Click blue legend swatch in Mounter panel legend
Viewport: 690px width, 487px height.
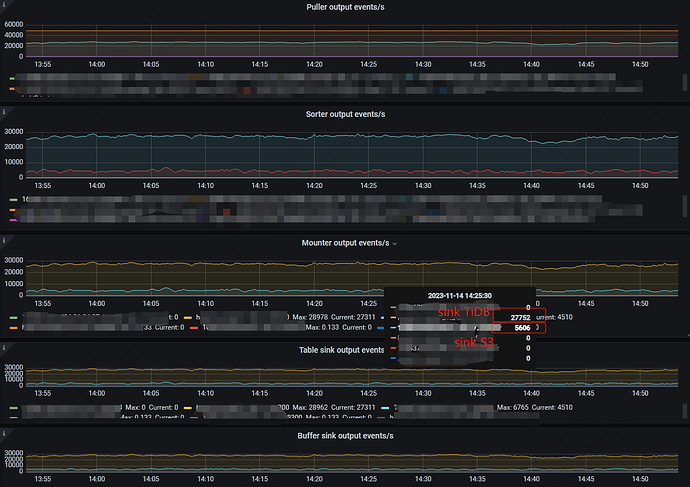[381, 328]
